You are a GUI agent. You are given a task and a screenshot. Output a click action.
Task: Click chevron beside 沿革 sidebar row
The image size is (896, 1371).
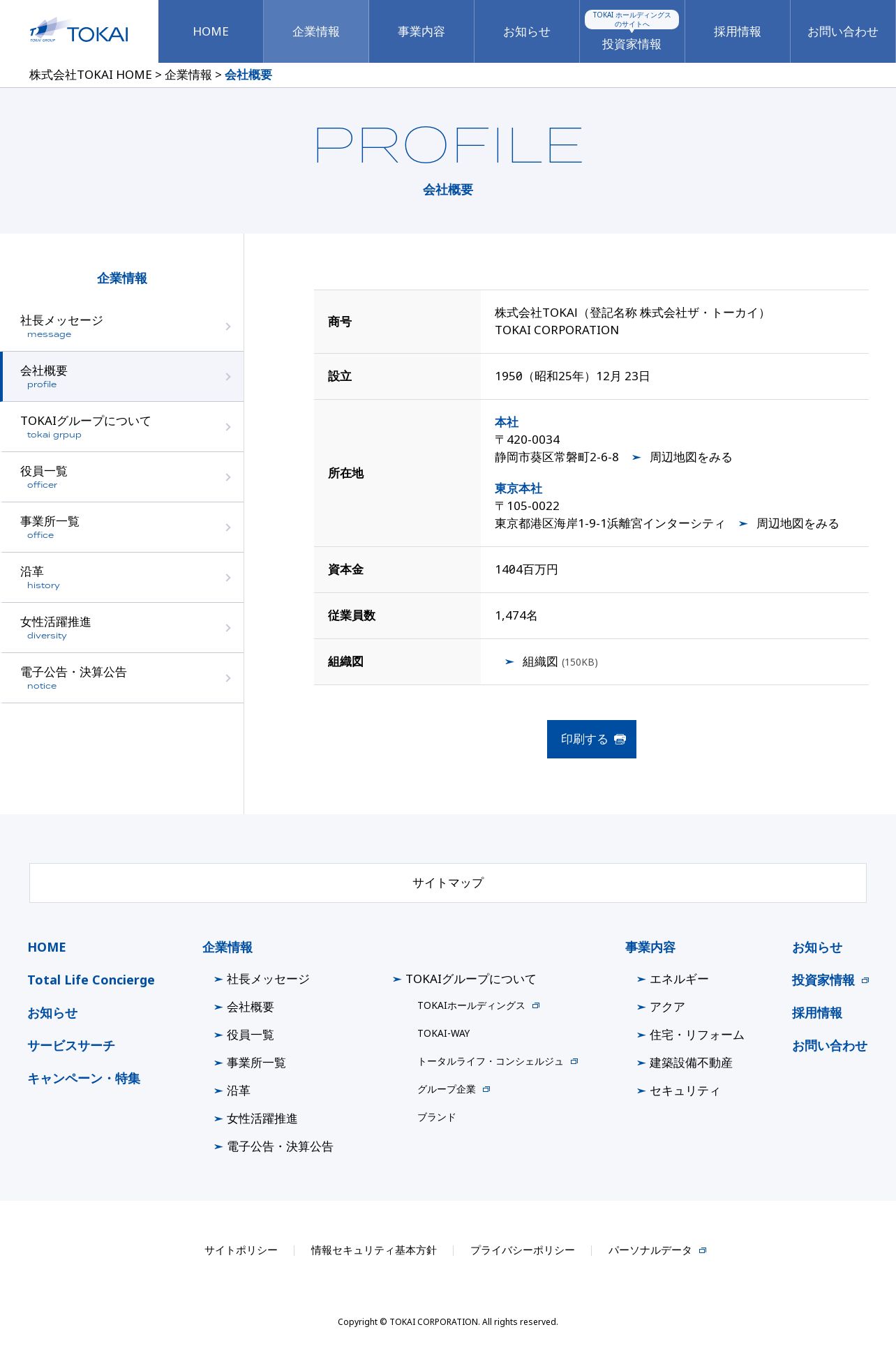[x=228, y=578]
